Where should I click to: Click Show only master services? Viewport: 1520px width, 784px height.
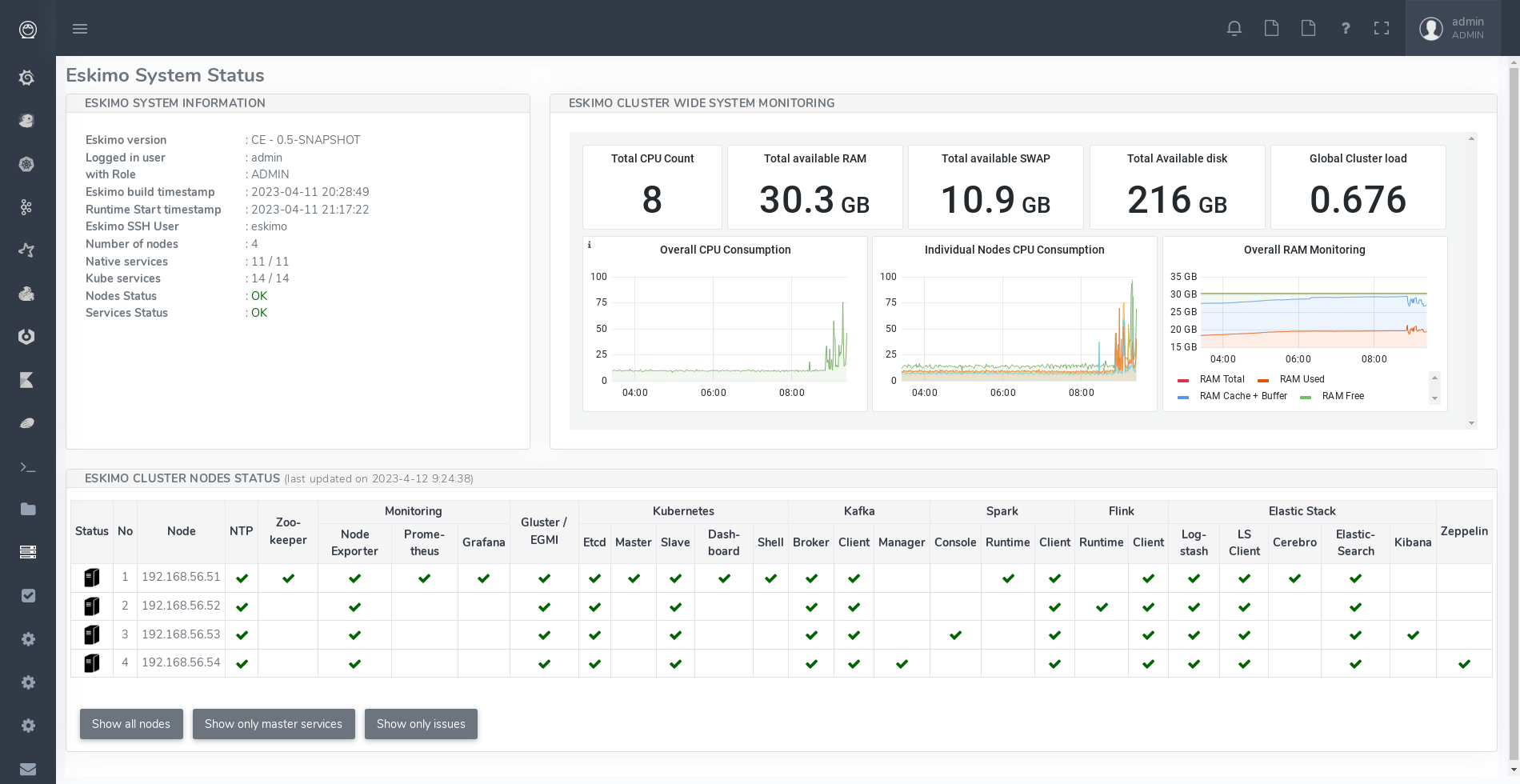(x=274, y=724)
